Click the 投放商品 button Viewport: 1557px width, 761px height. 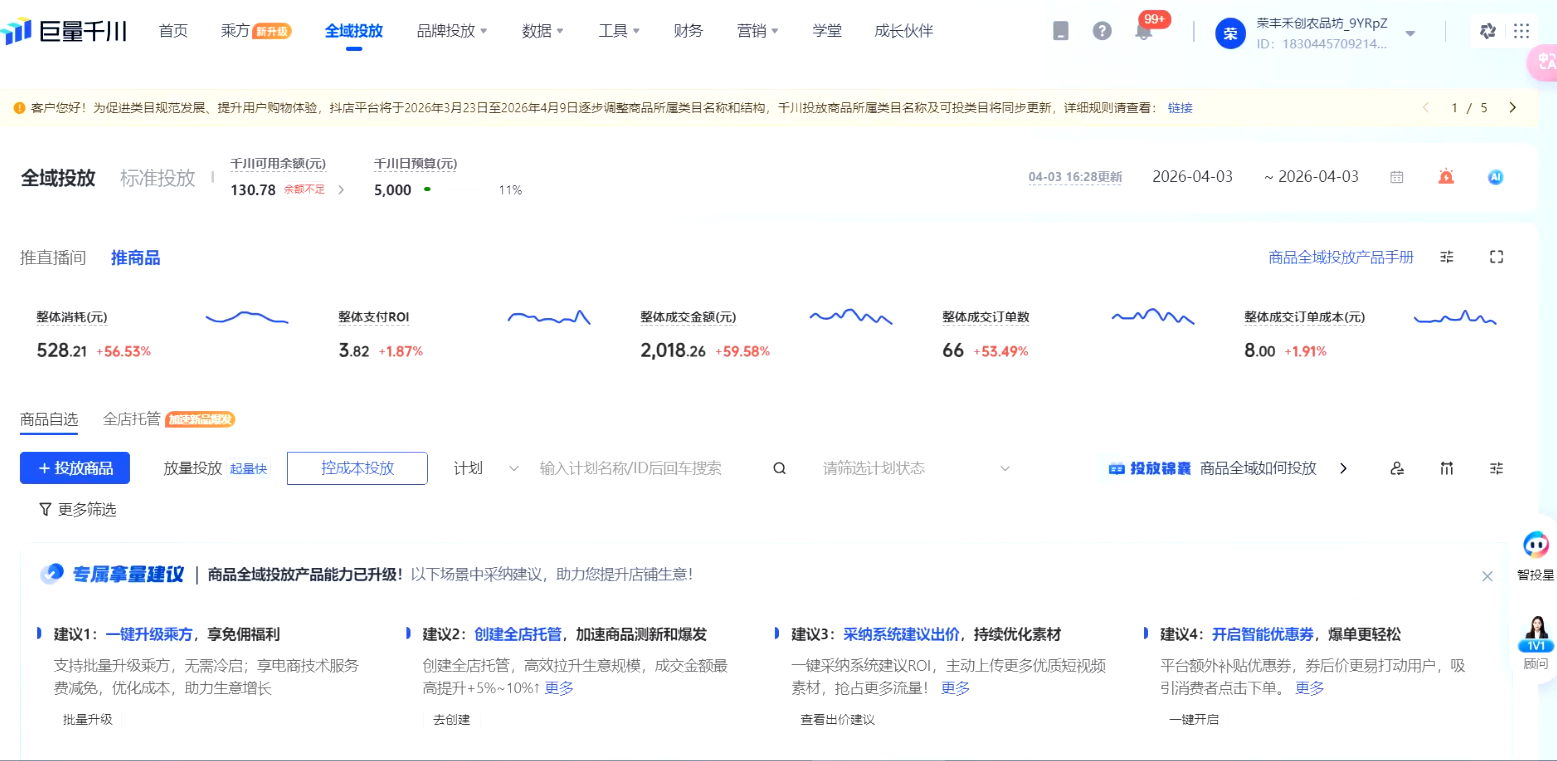[75, 468]
